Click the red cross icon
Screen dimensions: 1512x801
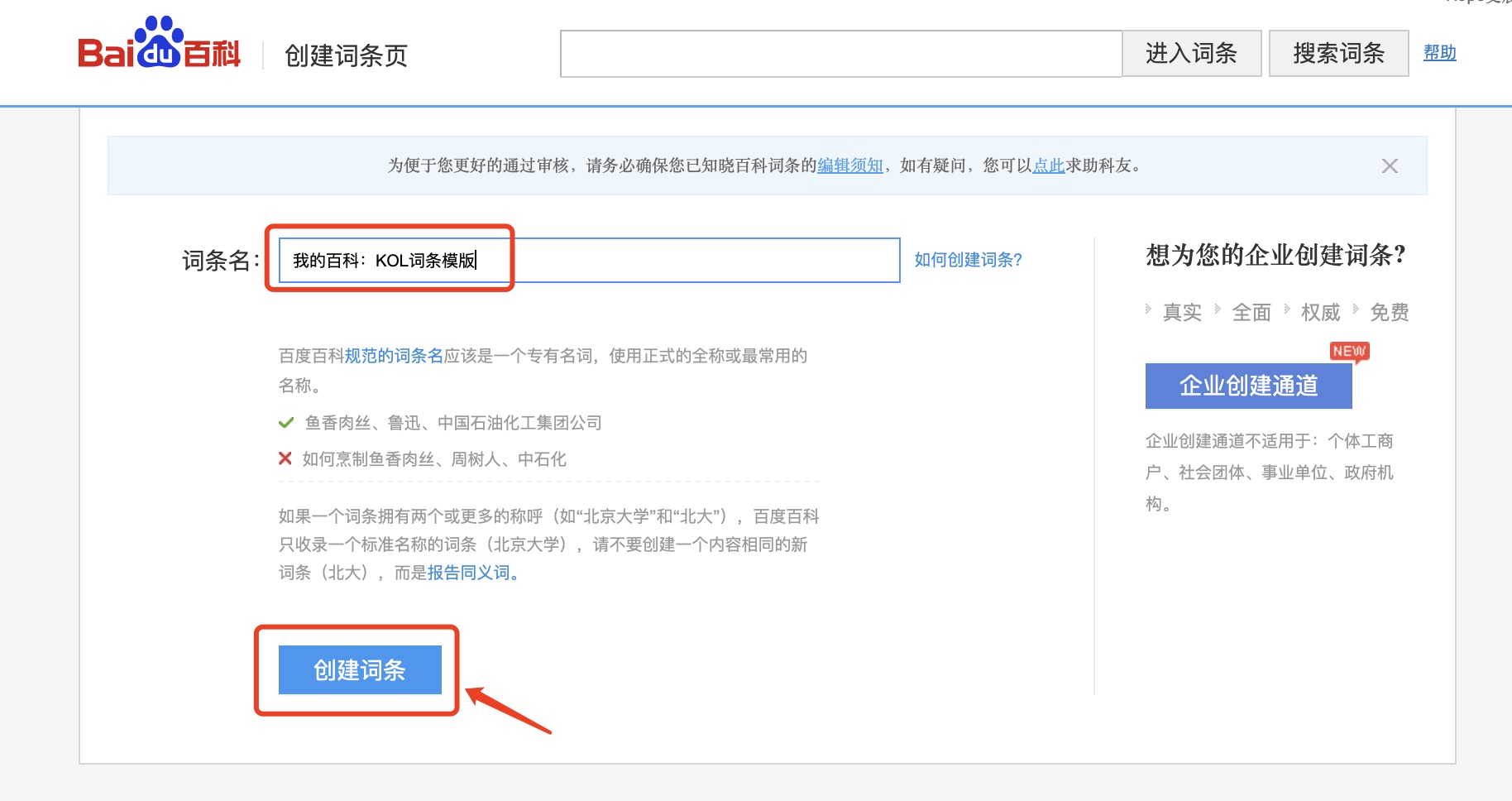(x=285, y=458)
